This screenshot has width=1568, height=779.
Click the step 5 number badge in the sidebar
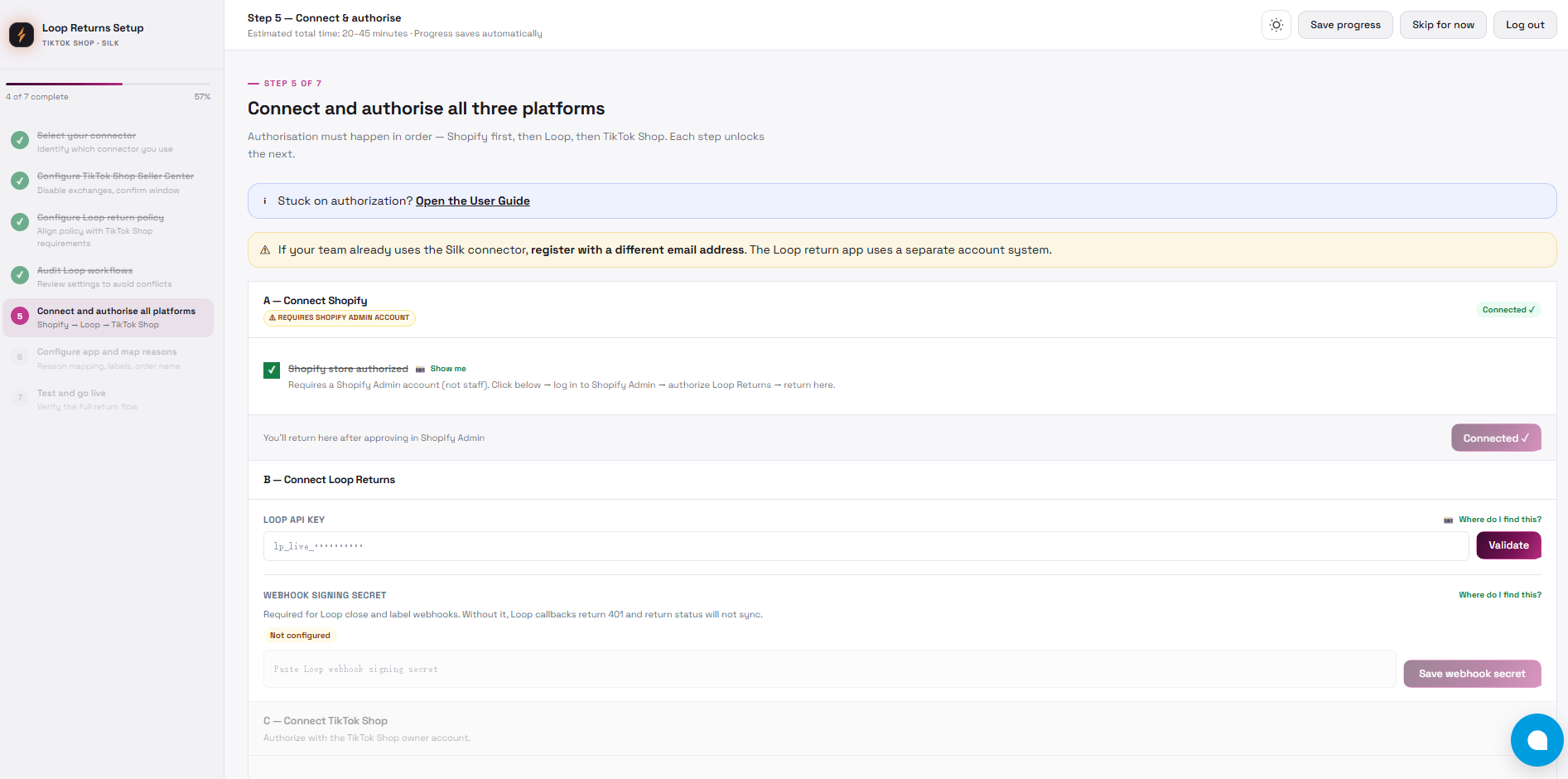pyautogui.click(x=20, y=317)
